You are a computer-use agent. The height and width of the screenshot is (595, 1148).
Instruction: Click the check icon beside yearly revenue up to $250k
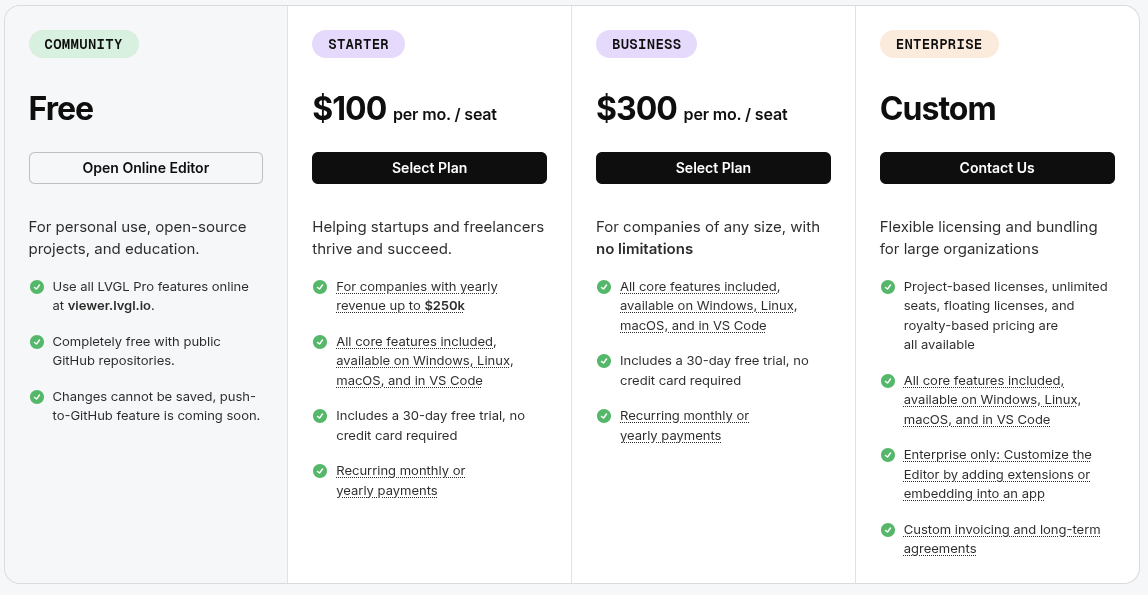pos(320,287)
